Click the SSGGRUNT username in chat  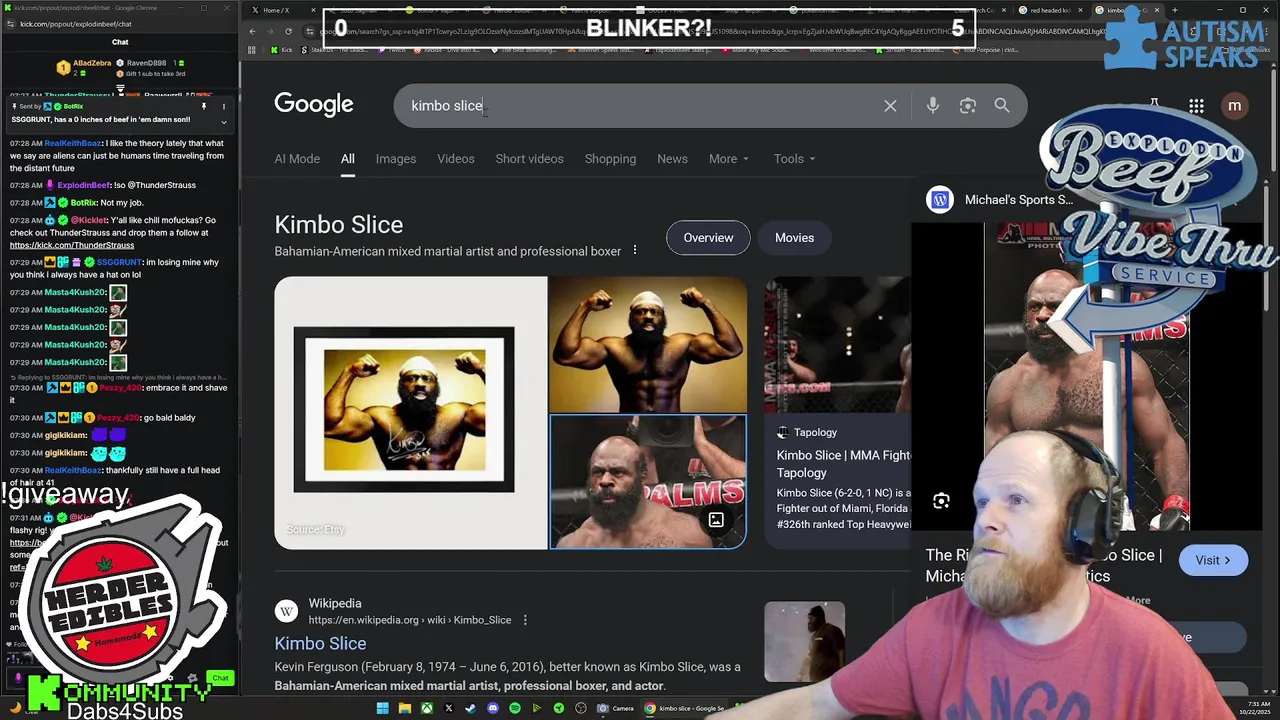120,262
